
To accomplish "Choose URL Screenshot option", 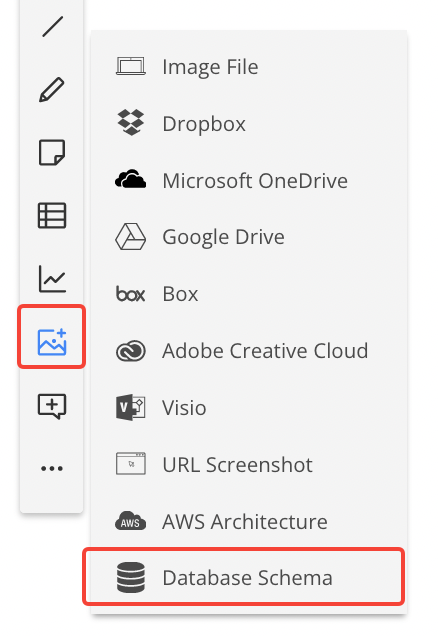I will (x=249, y=464).
